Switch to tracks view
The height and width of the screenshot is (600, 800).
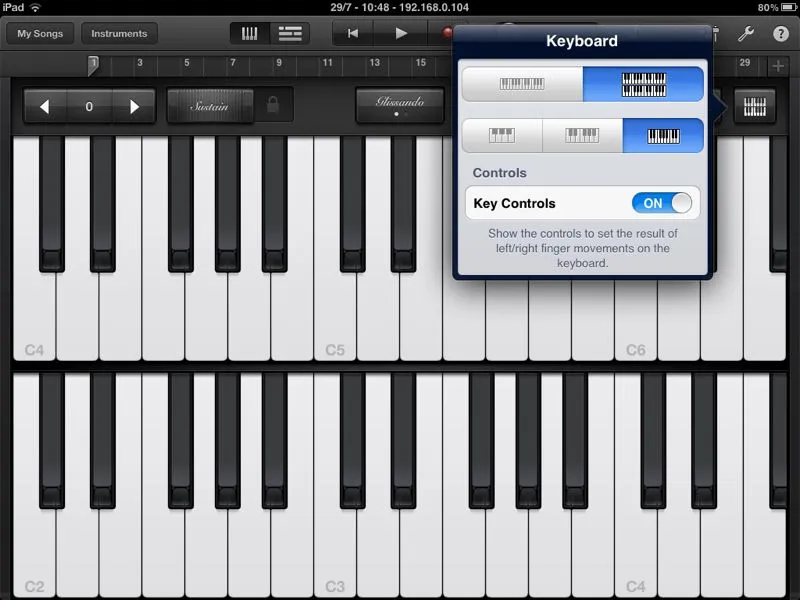(x=290, y=33)
